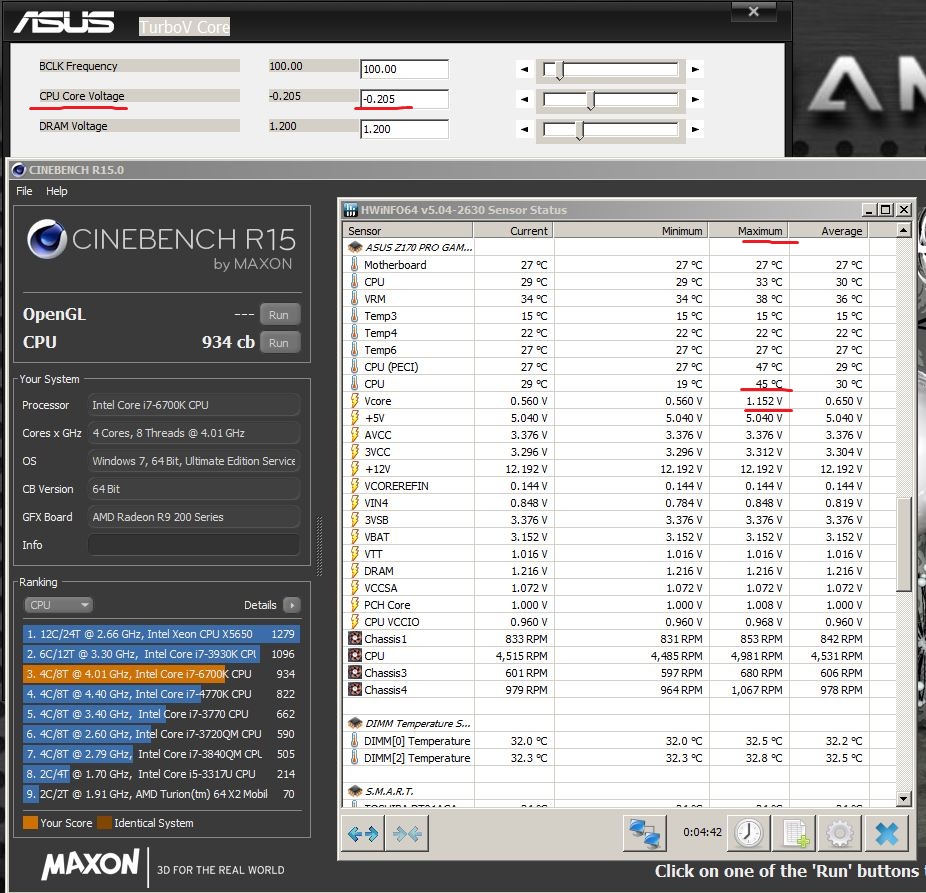Viewport: 926px width, 893px height.
Task: Decrease DRAM Voltage with left arrow
Action: pyautogui.click(x=524, y=129)
